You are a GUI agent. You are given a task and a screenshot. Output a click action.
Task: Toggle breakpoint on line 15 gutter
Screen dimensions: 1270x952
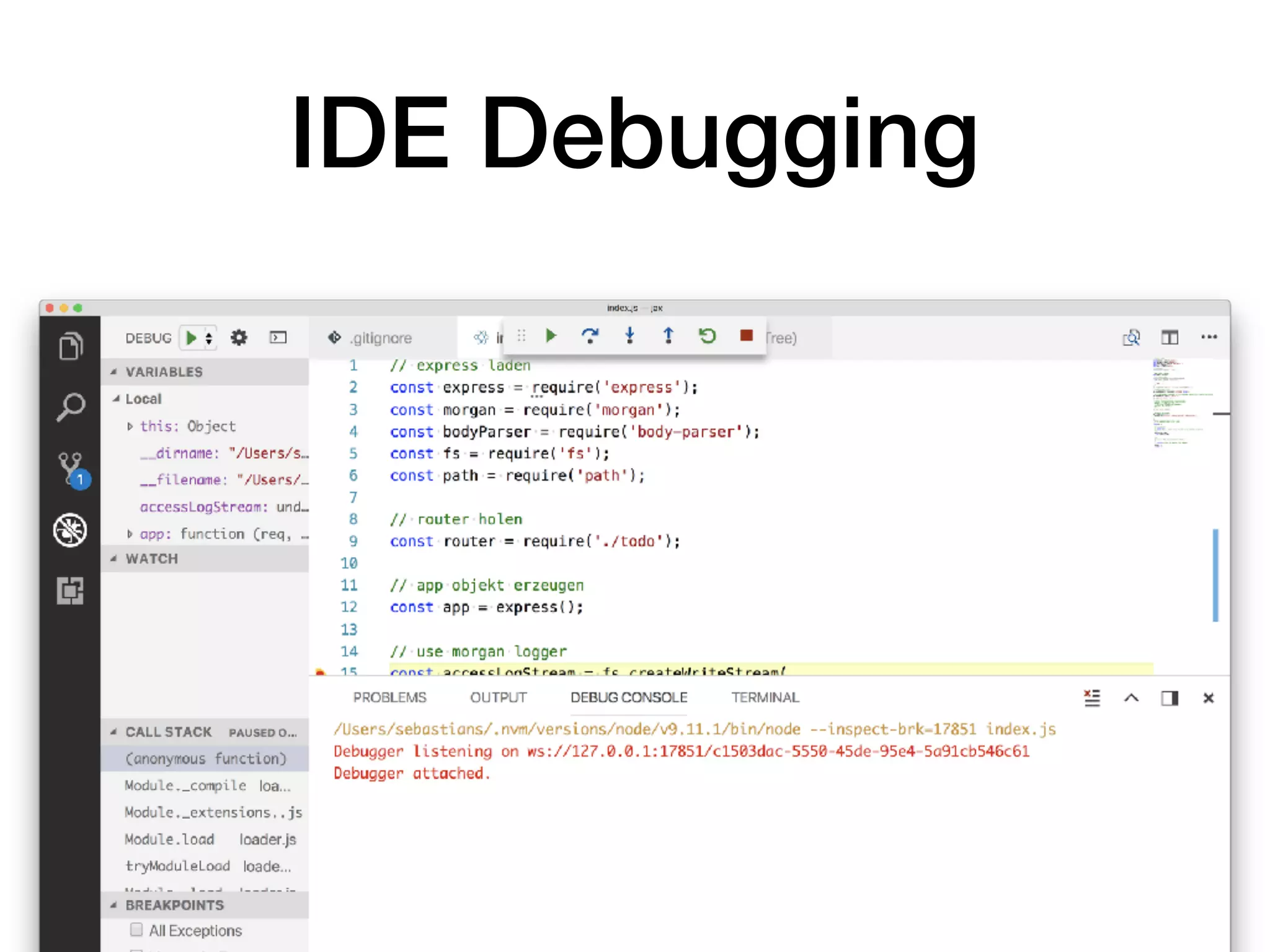(x=320, y=671)
